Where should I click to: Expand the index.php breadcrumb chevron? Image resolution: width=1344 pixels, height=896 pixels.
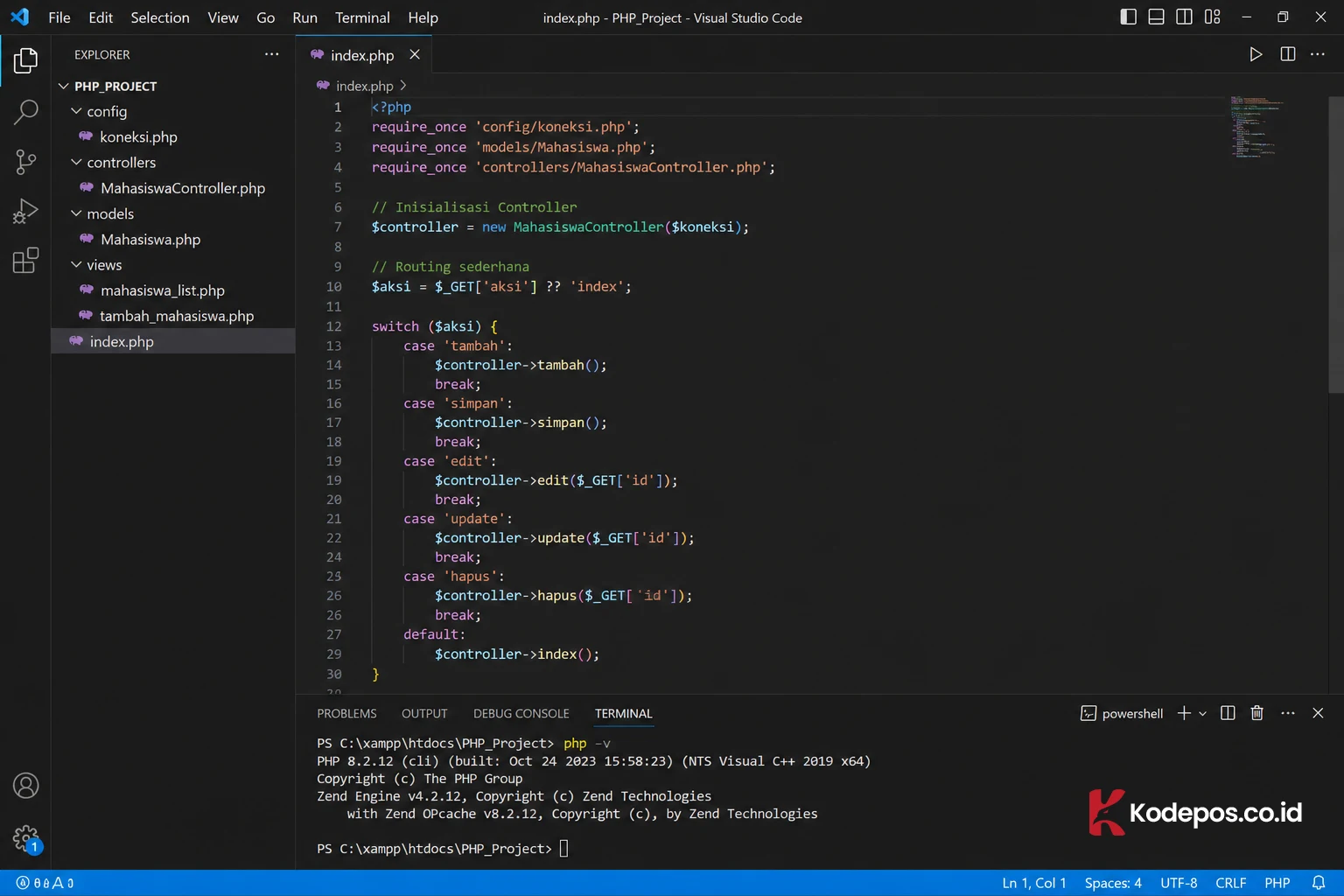pyautogui.click(x=402, y=86)
